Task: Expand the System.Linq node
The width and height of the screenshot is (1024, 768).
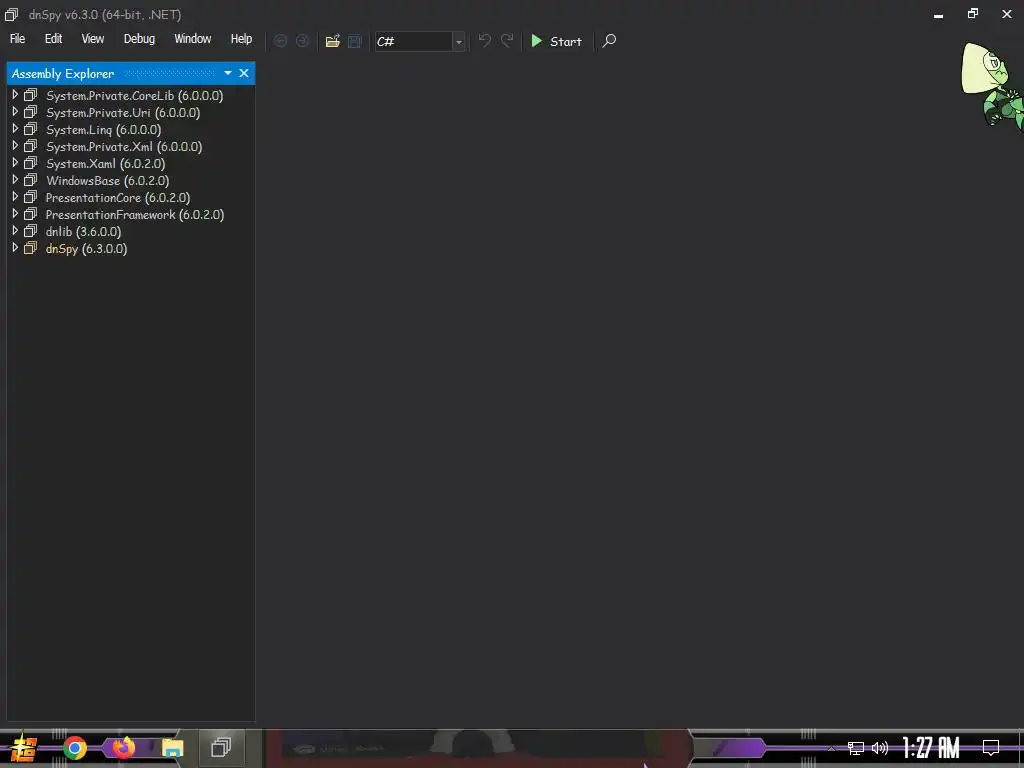Action: (15, 129)
